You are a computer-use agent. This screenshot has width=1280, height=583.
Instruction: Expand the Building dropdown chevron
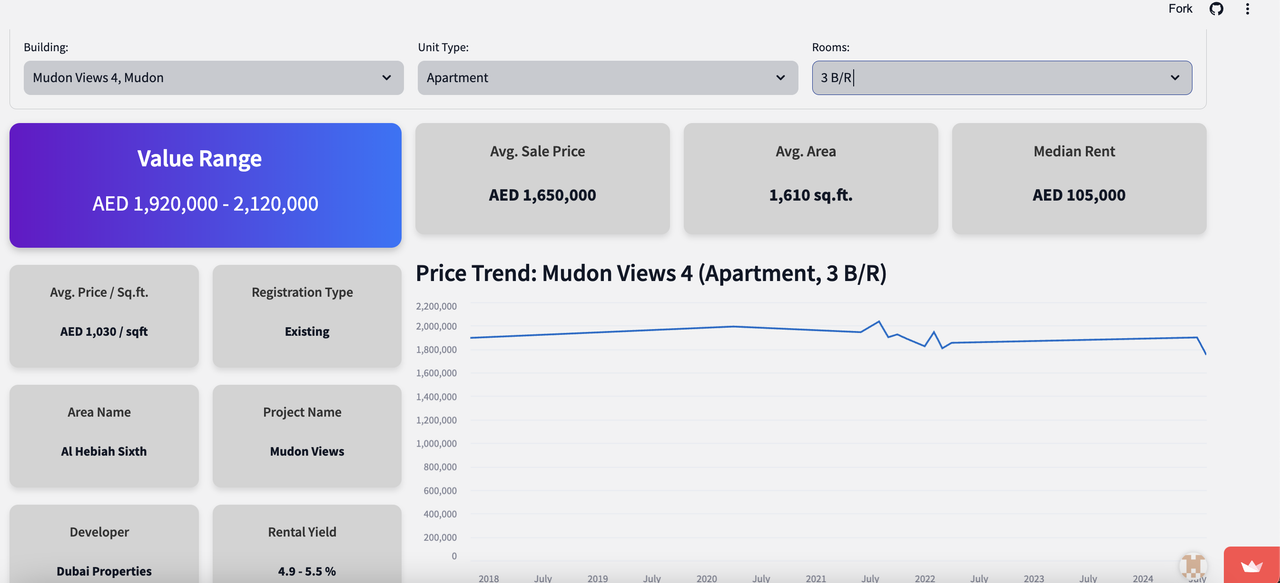386,78
